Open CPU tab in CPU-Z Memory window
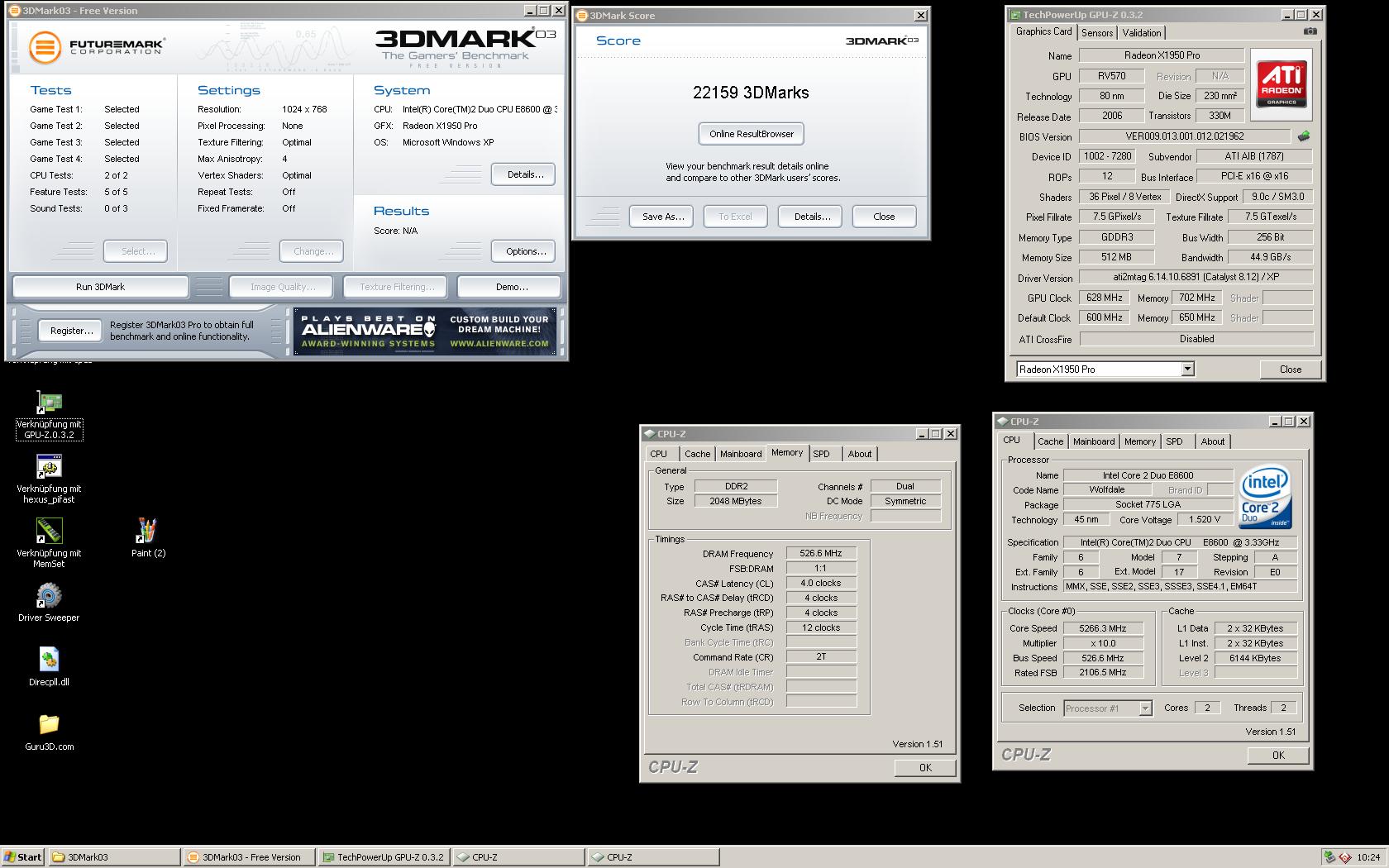1389x868 pixels. point(659,454)
